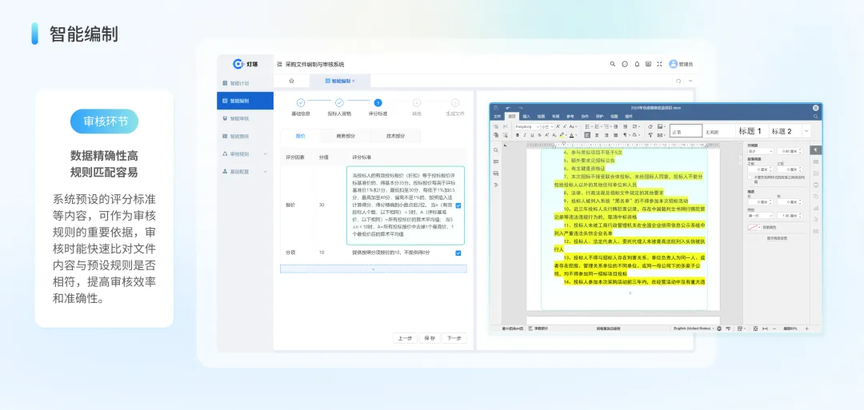
Task: Open the background color swatch dropdown
Action: pyautogui.click(x=754, y=227)
